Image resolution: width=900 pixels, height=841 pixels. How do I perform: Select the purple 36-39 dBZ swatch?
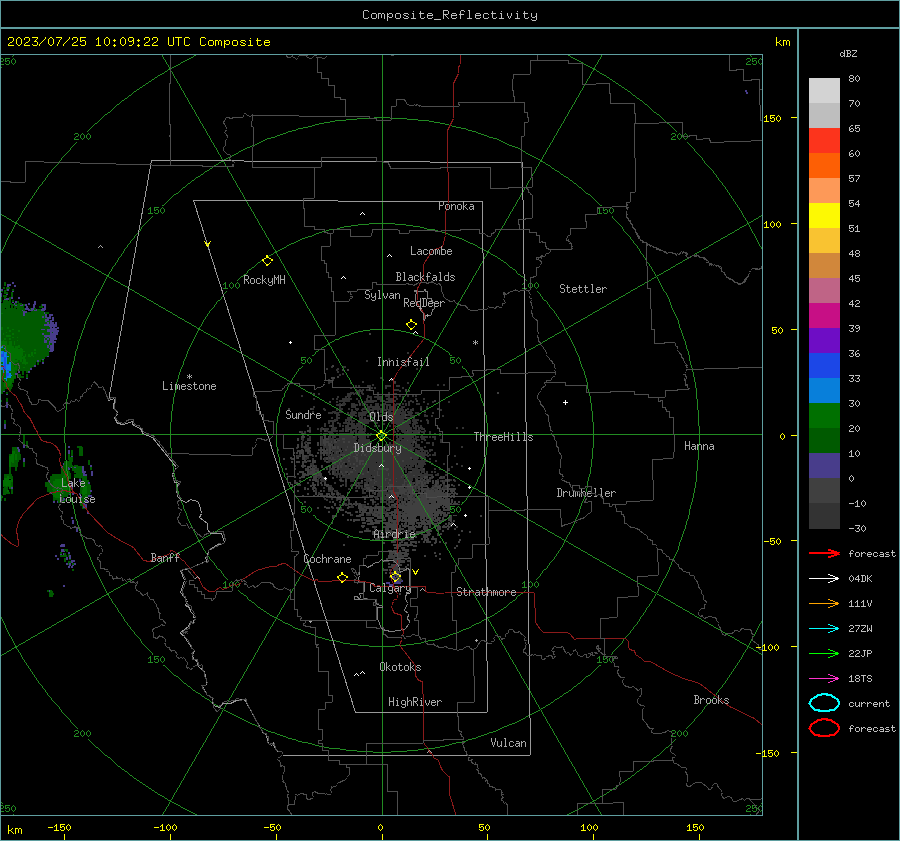pyautogui.click(x=824, y=340)
